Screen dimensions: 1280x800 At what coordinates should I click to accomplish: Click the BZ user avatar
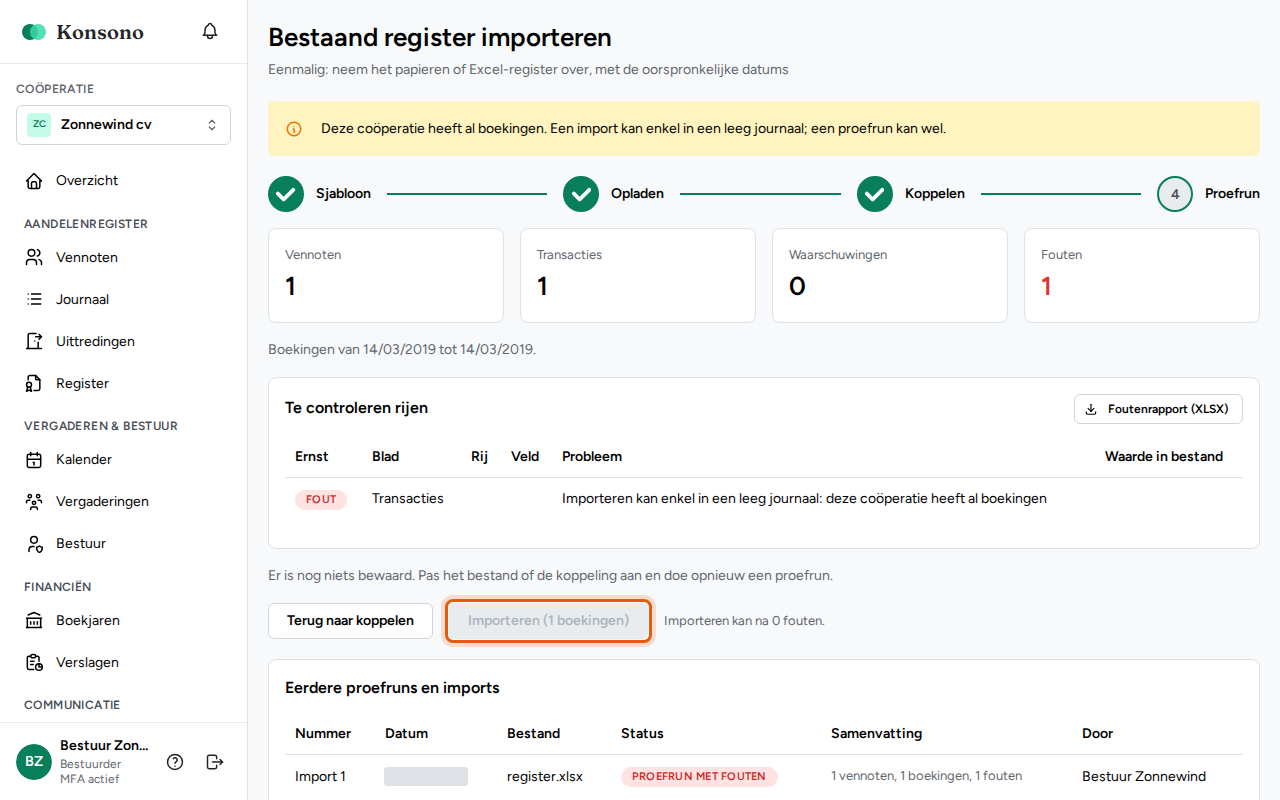pos(34,762)
